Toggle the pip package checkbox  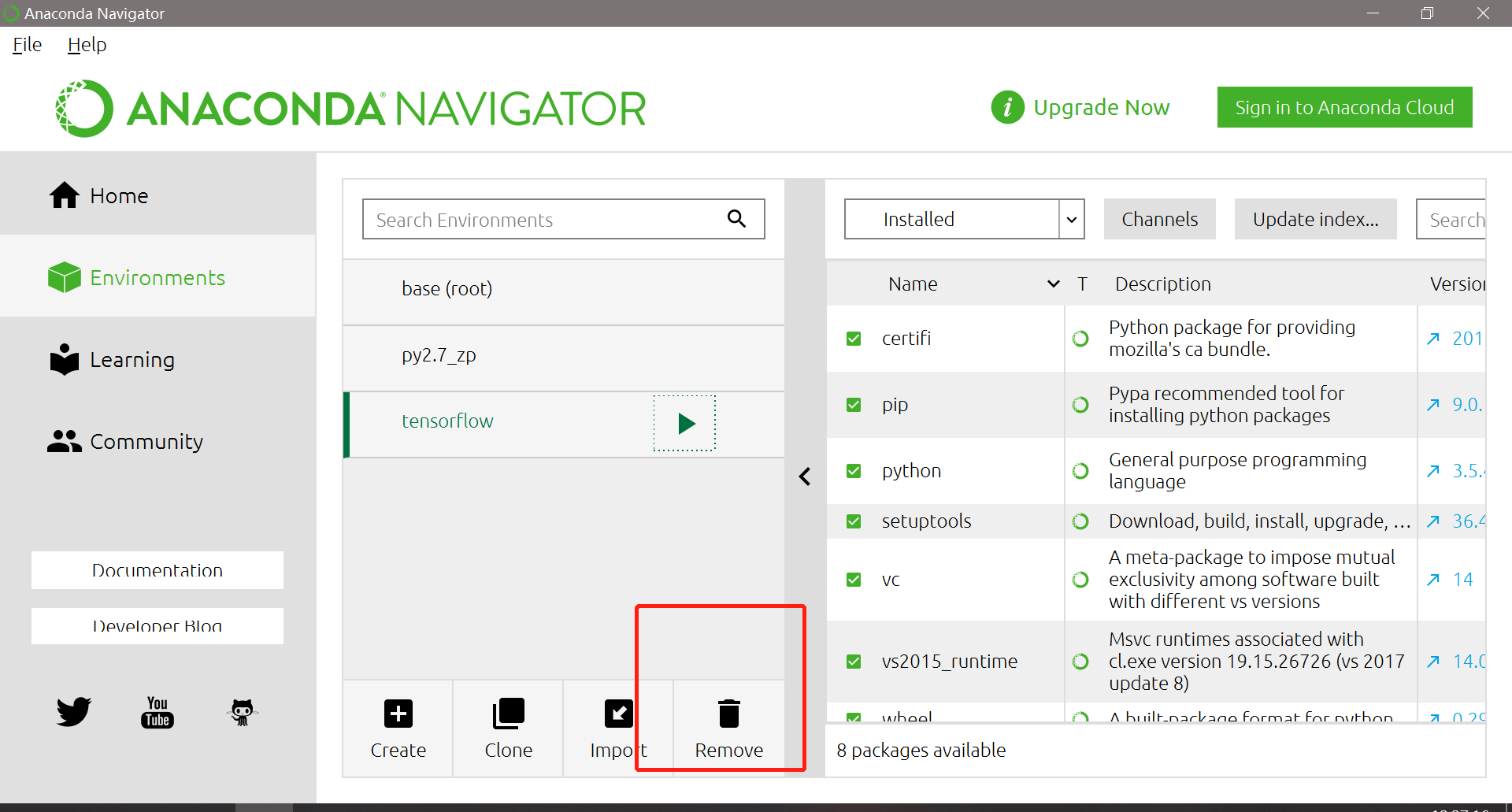click(x=854, y=405)
